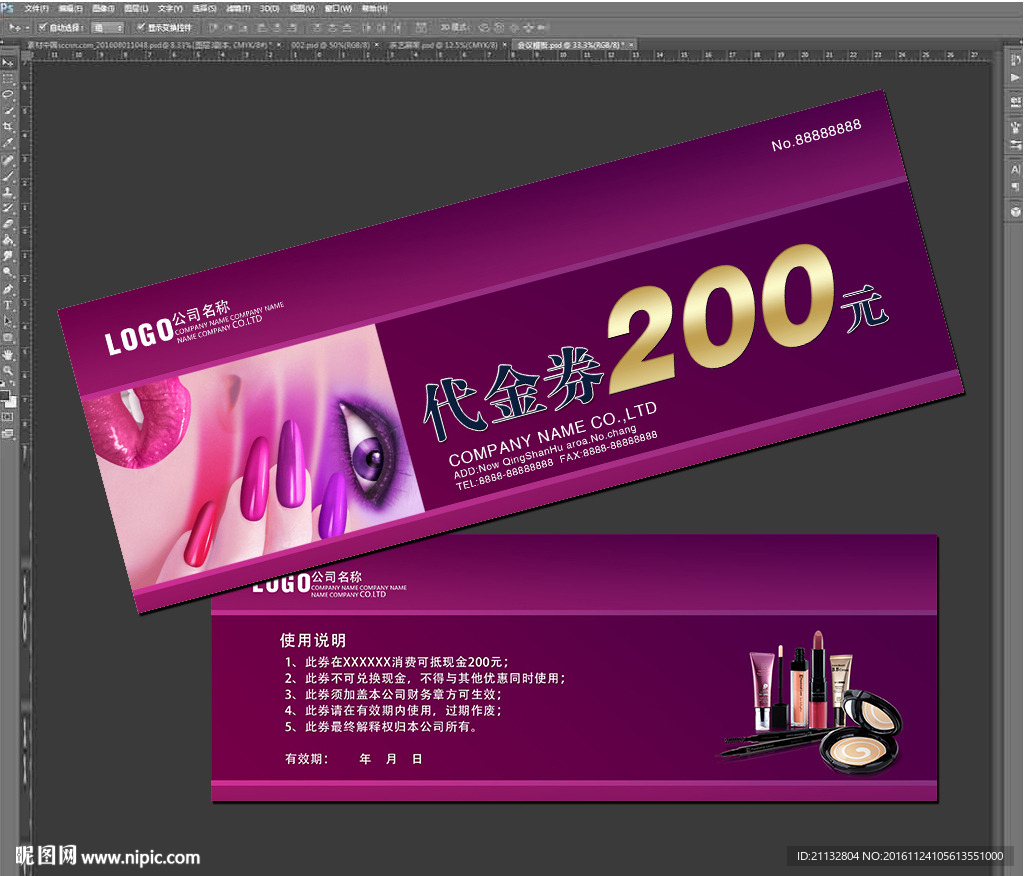Image resolution: width=1024 pixels, height=876 pixels.
Task: Open the 图层(L) menu
Action: click(136, 8)
